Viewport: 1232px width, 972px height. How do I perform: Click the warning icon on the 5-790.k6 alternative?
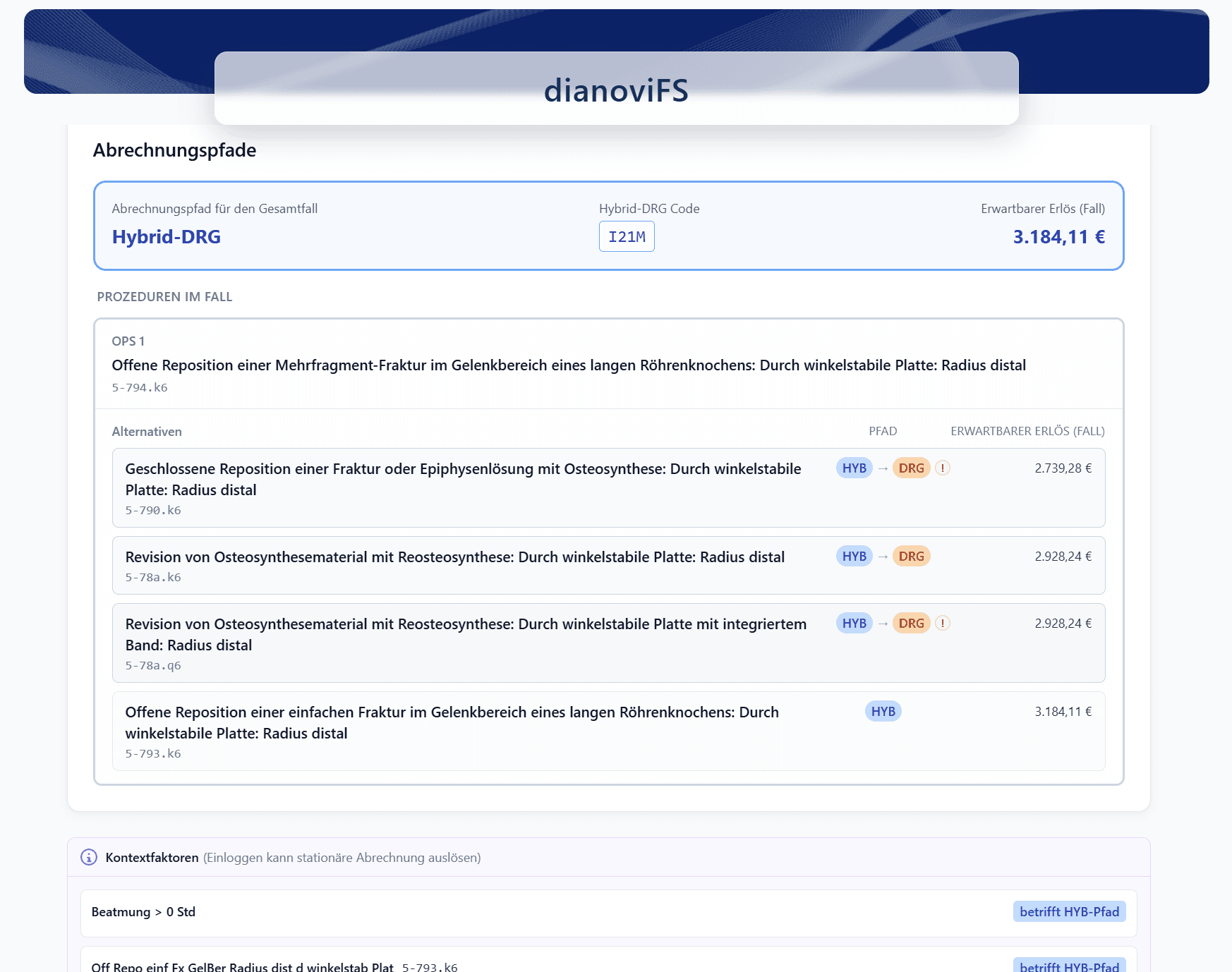point(943,468)
